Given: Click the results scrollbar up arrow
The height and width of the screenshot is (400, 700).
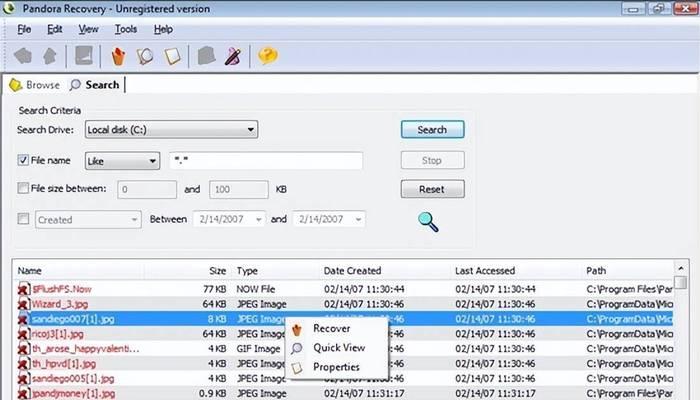Looking at the screenshot, I should [x=681, y=269].
